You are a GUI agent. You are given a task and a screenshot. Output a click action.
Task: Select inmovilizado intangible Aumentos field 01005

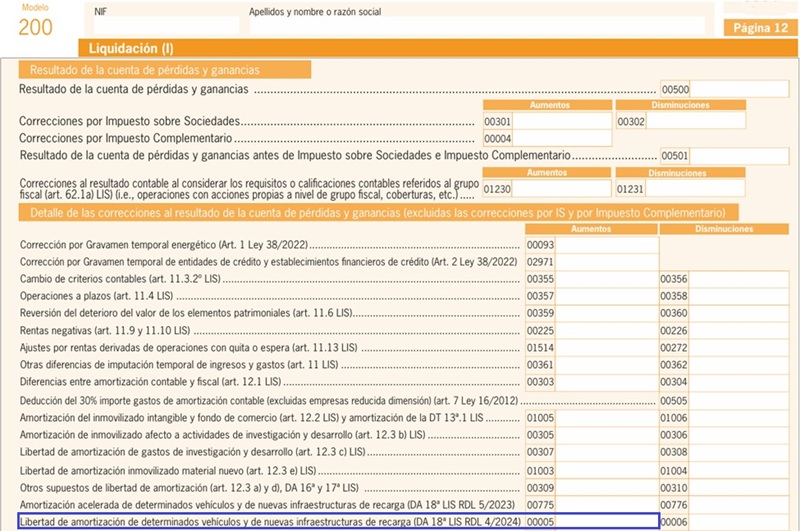point(607,418)
